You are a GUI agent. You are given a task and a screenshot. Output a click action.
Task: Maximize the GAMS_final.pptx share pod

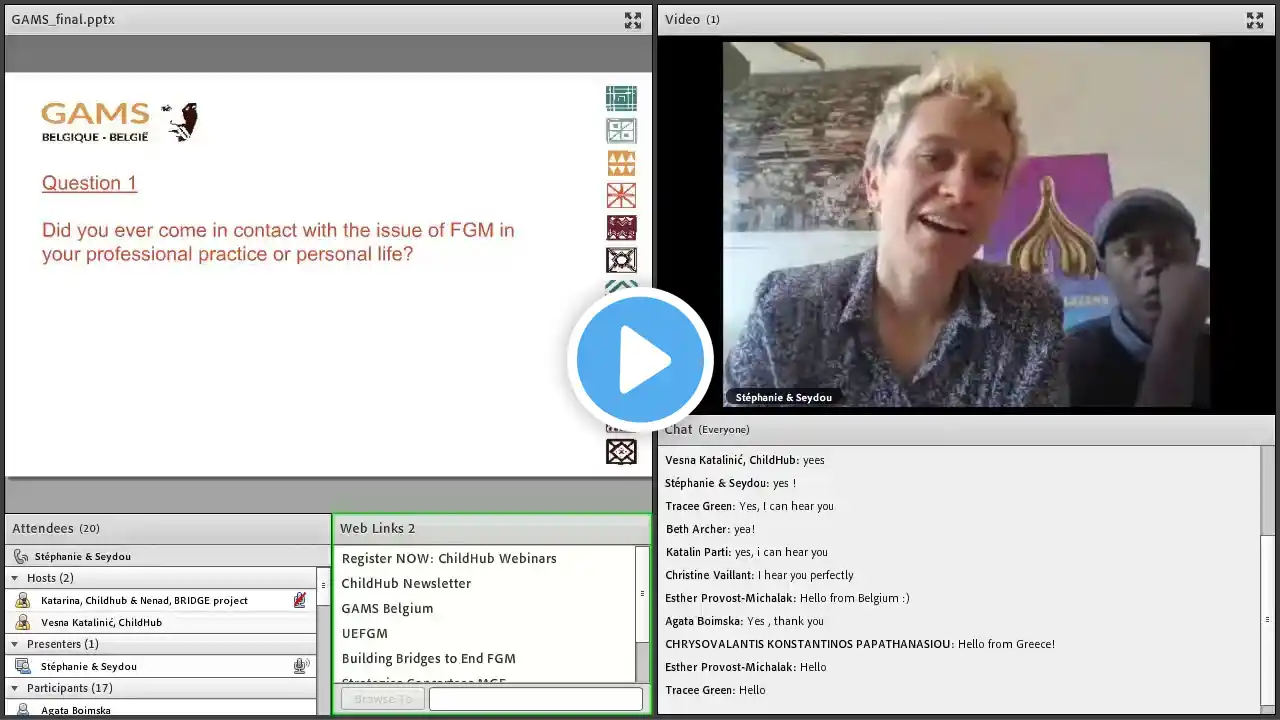[x=633, y=20]
